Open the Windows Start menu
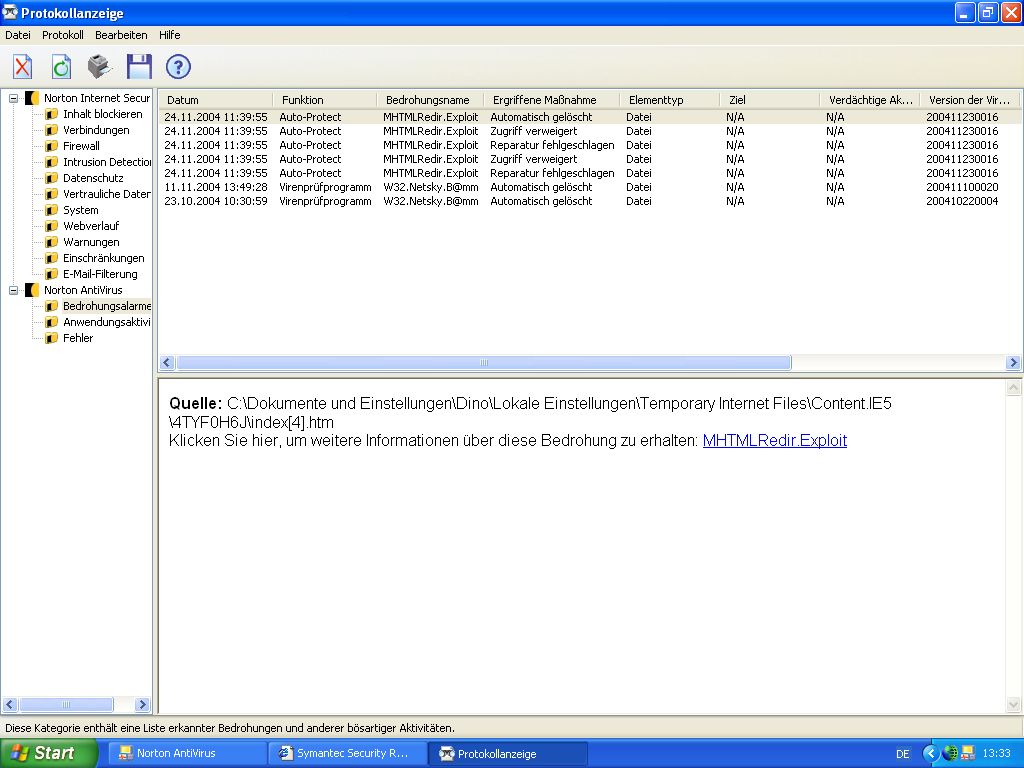This screenshot has height=768, width=1024. pyautogui.click(x=48, y=753)
